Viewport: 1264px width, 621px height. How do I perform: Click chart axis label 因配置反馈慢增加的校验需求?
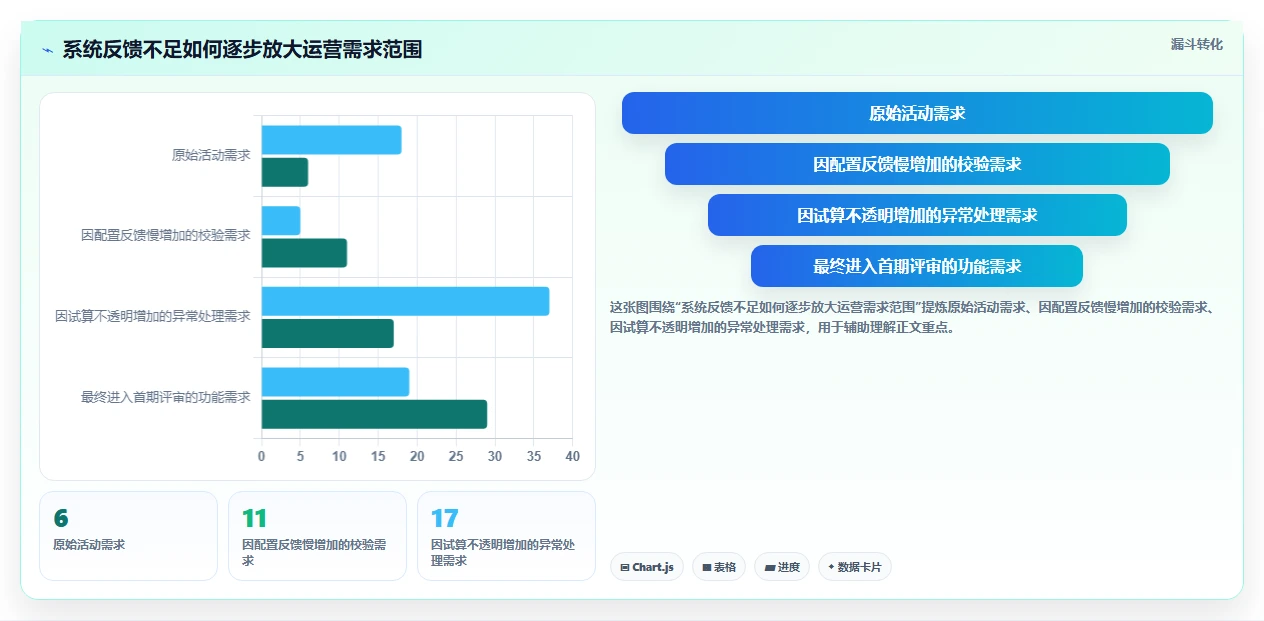pos(166,236)
